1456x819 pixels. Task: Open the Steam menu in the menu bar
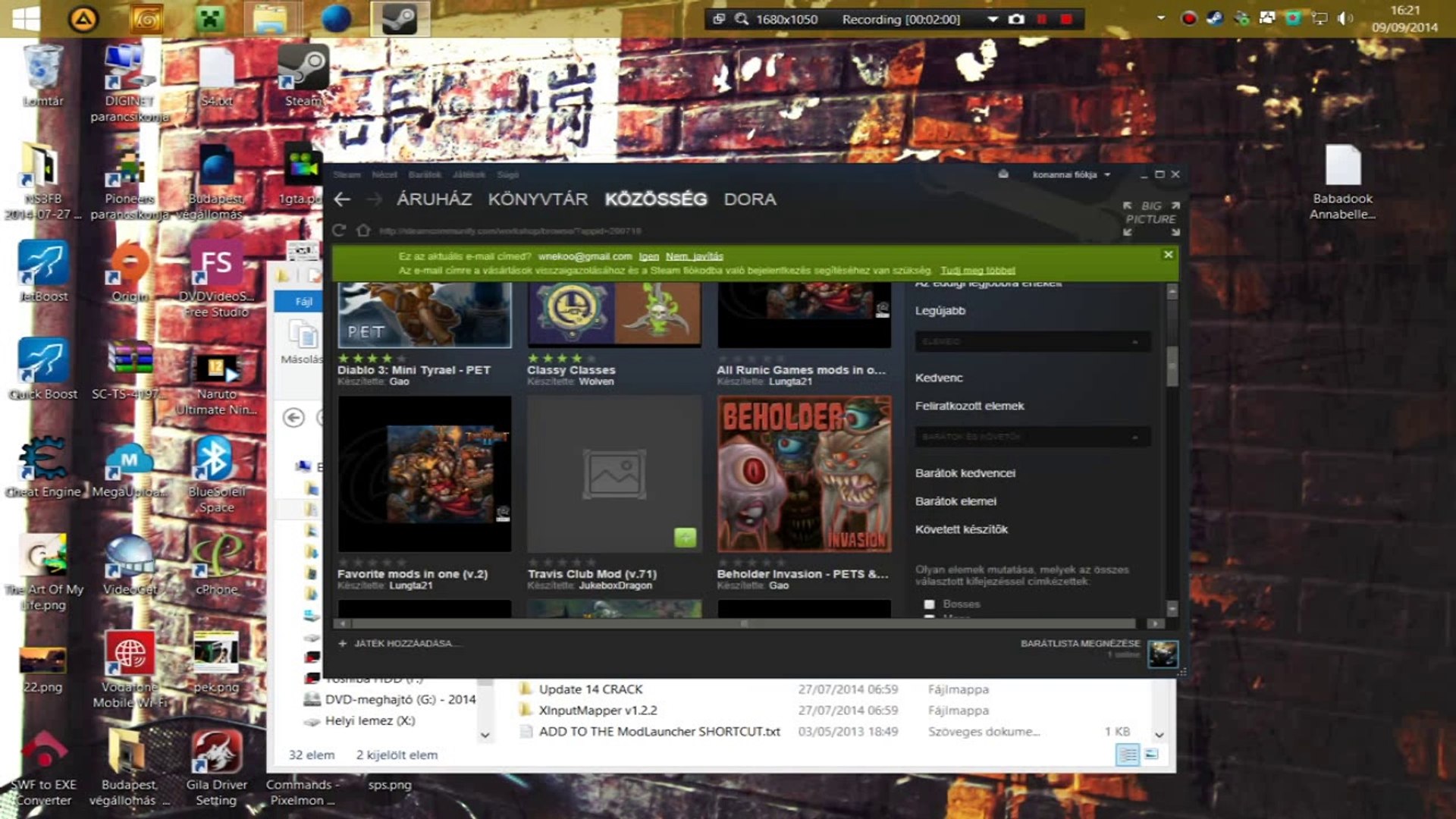coord(347,174)
